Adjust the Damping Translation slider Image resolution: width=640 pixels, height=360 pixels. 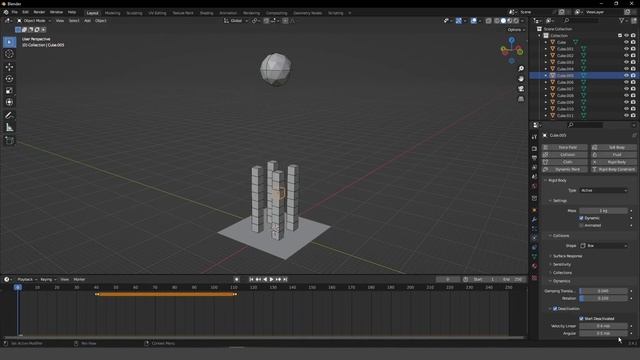coord(603,291)
